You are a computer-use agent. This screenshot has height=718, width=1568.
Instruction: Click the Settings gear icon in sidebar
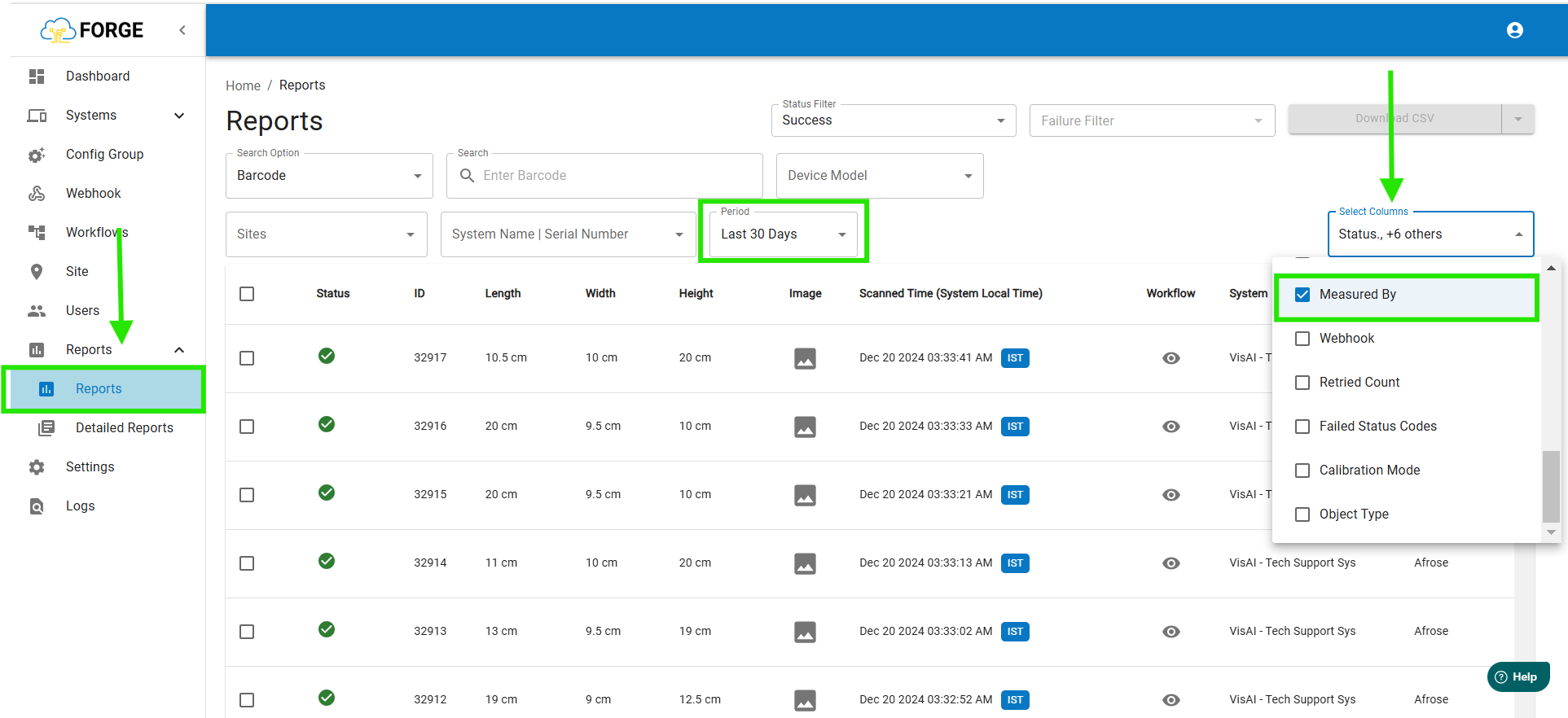tap(37, 467)
